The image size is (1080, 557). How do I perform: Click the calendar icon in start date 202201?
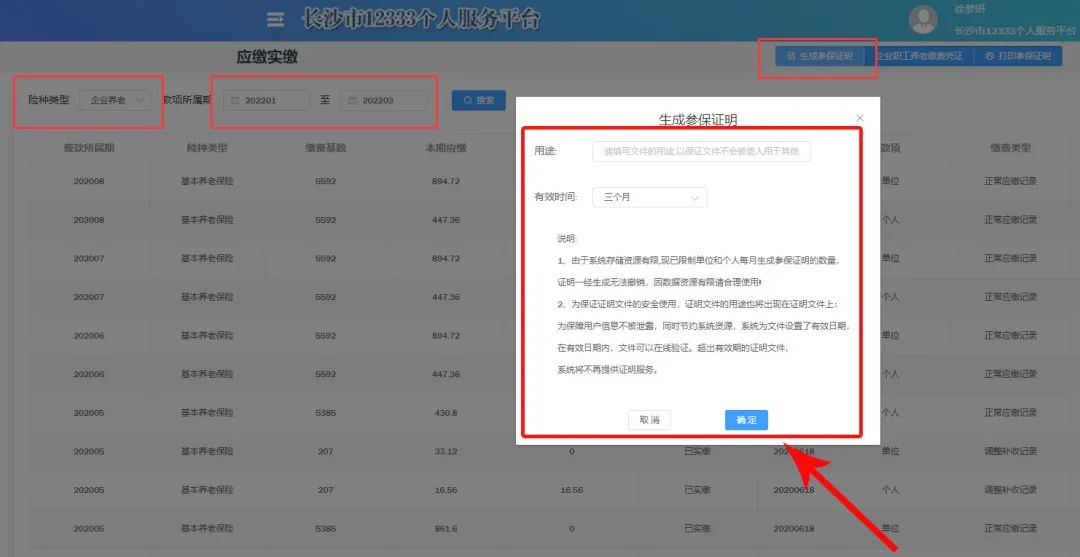(x=234, y=101)
